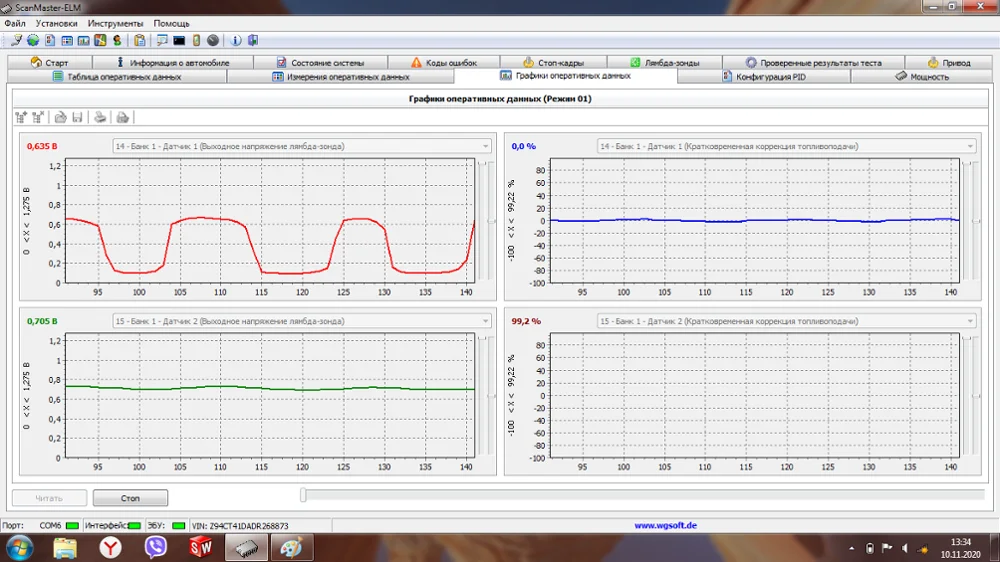The image size is (1000, 562).
Task: Select Графики оперативных данных tab
Action: tap(566, 76)
